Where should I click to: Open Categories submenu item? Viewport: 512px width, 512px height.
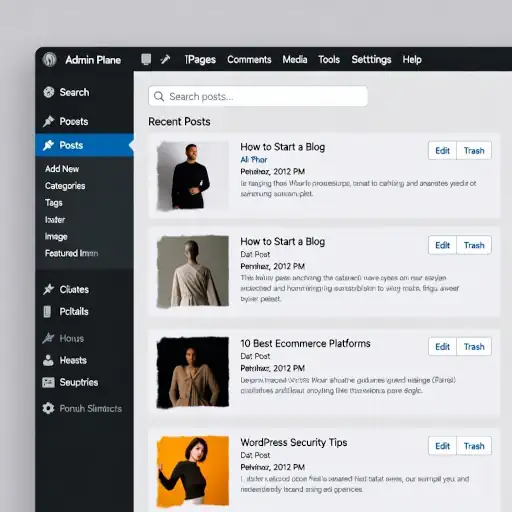coord(65,186)
